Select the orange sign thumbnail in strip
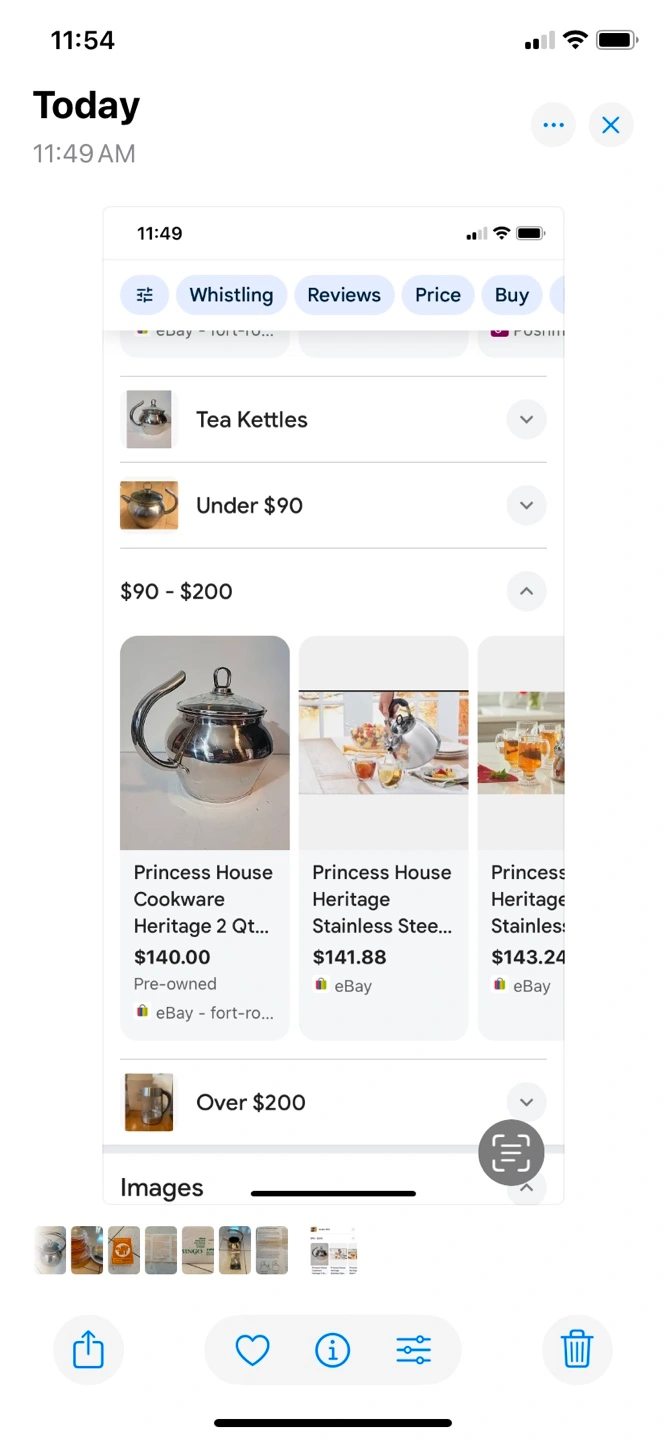 124,1250
